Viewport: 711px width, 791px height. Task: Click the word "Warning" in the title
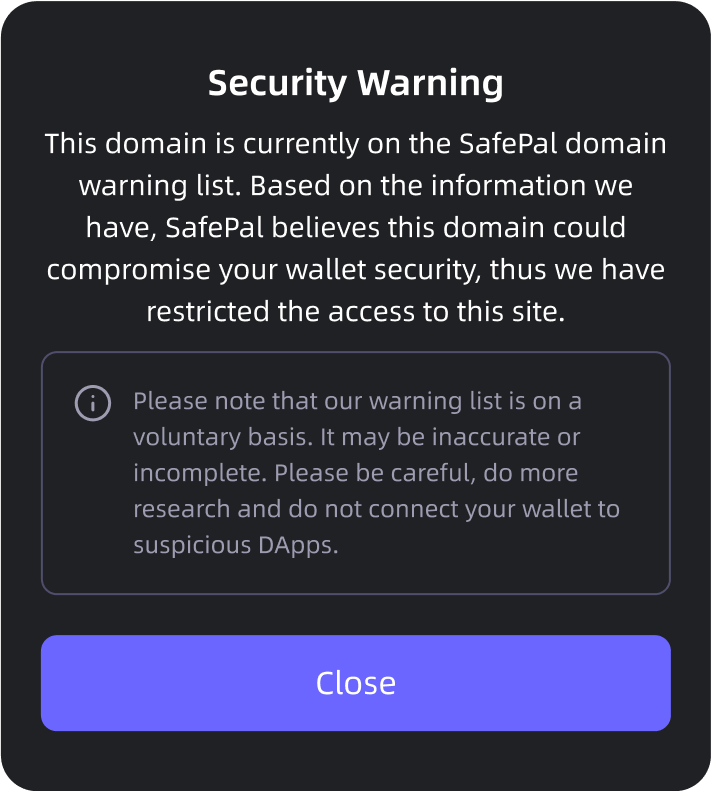pyautogui.click(x=430, y=83)
